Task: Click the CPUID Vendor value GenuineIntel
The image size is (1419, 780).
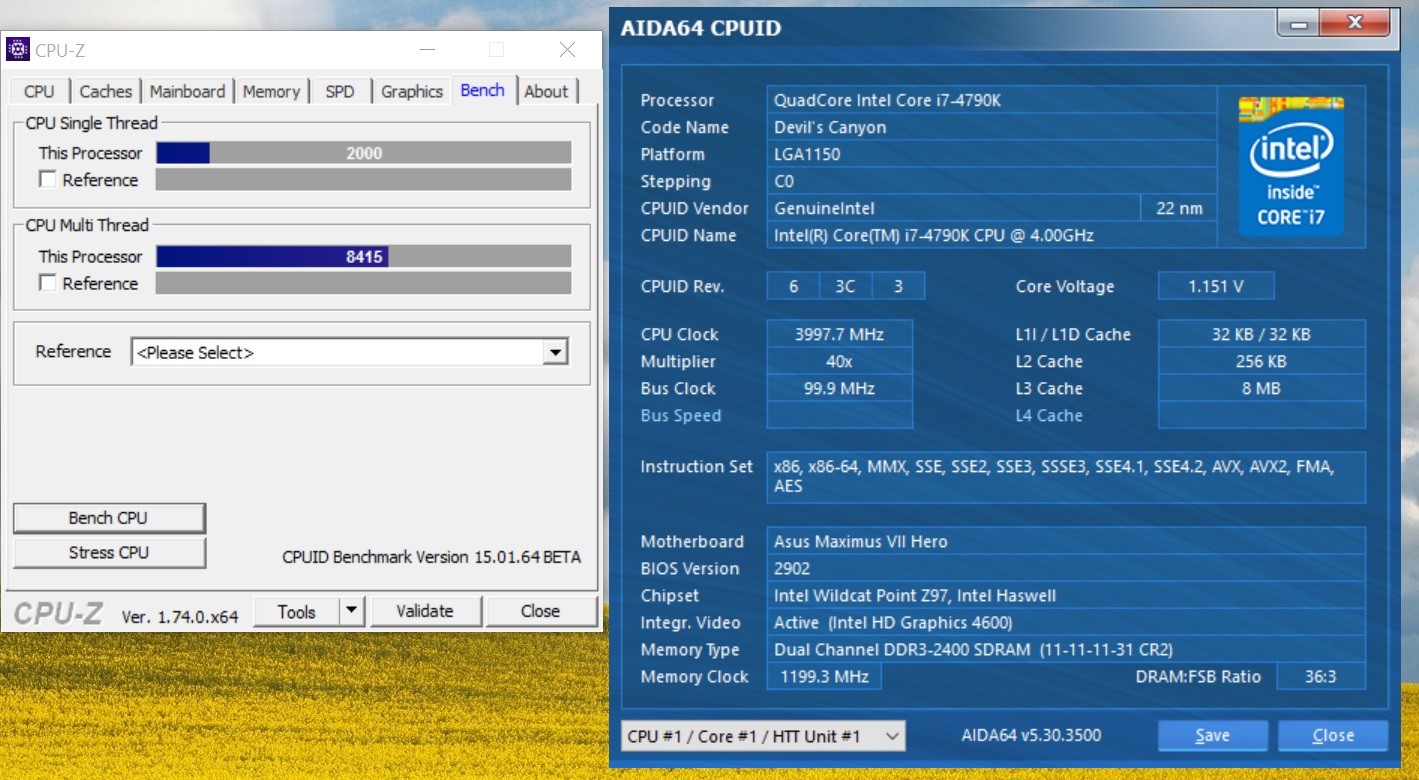Action: coord(954,208)
